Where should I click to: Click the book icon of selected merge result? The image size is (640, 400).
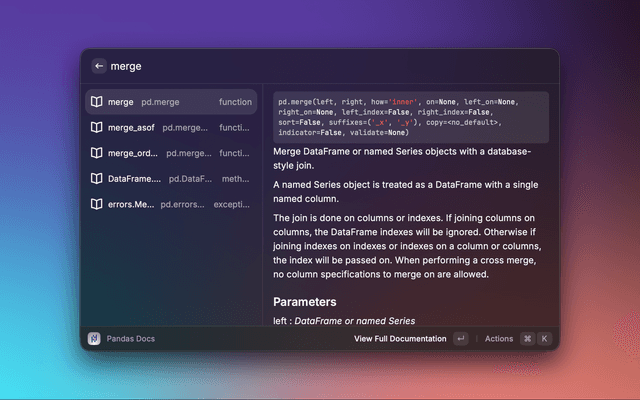(x=96, y=102)
